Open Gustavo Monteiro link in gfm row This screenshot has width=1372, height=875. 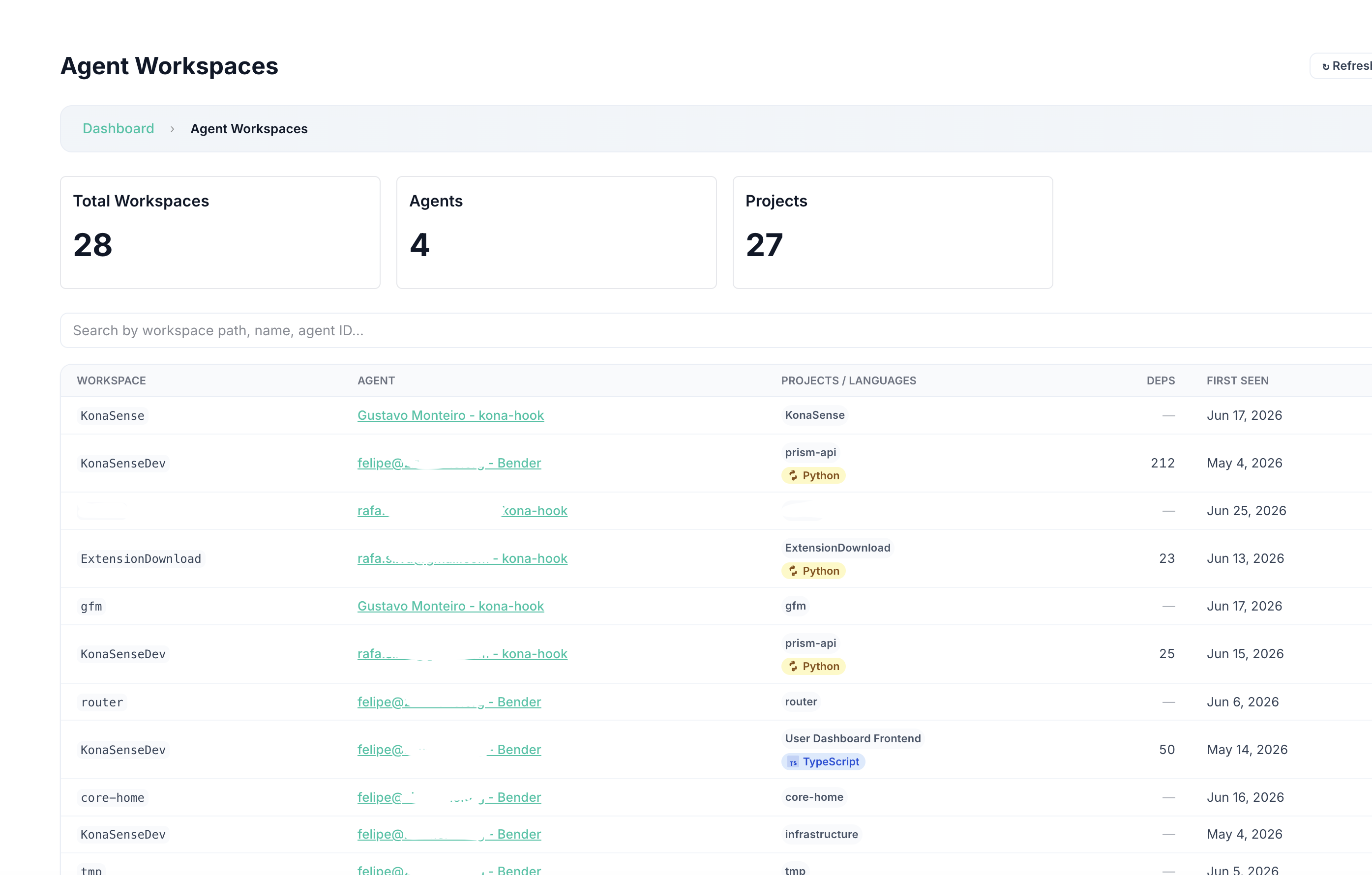(450, 606)
